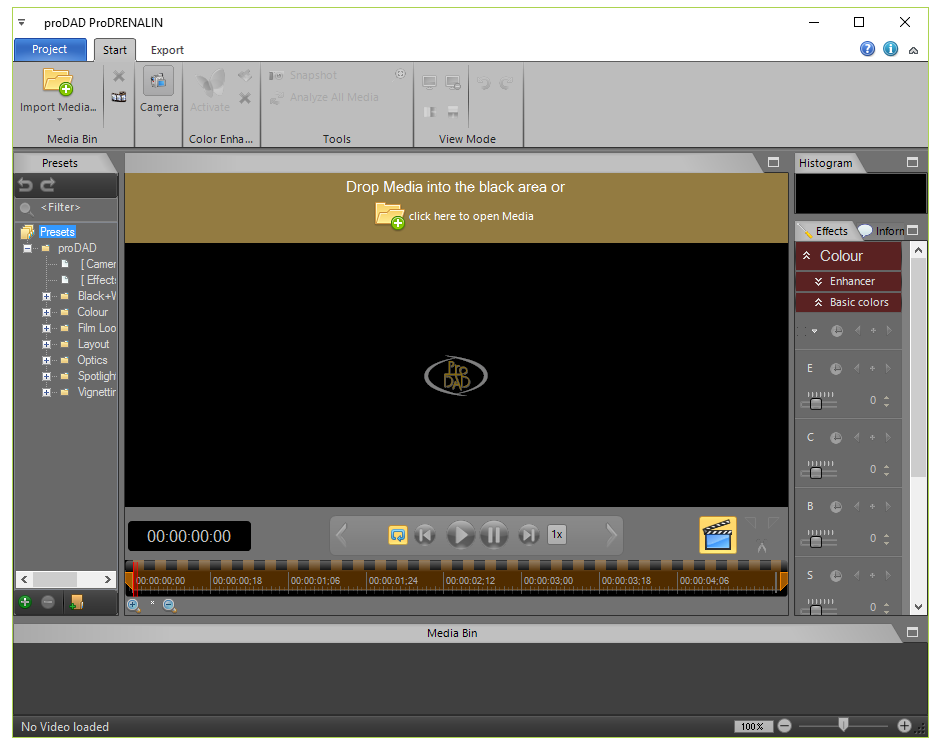Jump to previous frame with skip-back button
The height and width of the screenshot is (751, 935).
click(425, 535)
